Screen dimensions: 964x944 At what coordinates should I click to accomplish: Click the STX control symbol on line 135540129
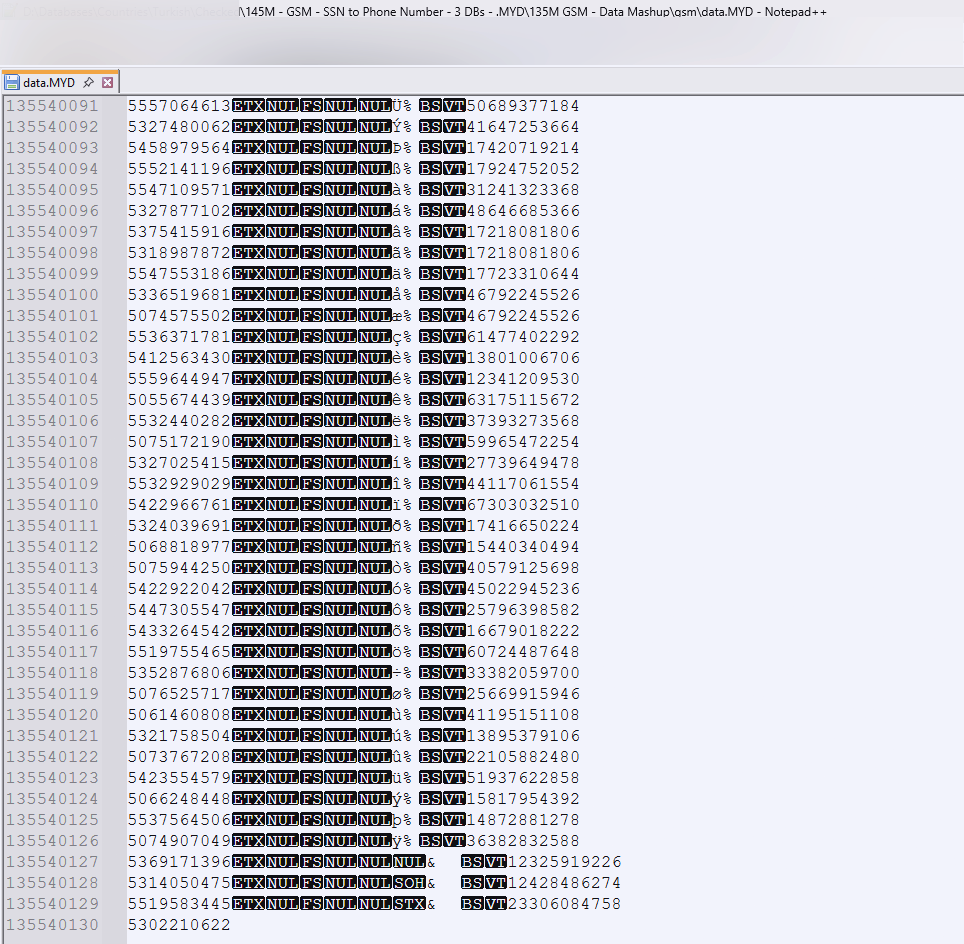[409, 904]
